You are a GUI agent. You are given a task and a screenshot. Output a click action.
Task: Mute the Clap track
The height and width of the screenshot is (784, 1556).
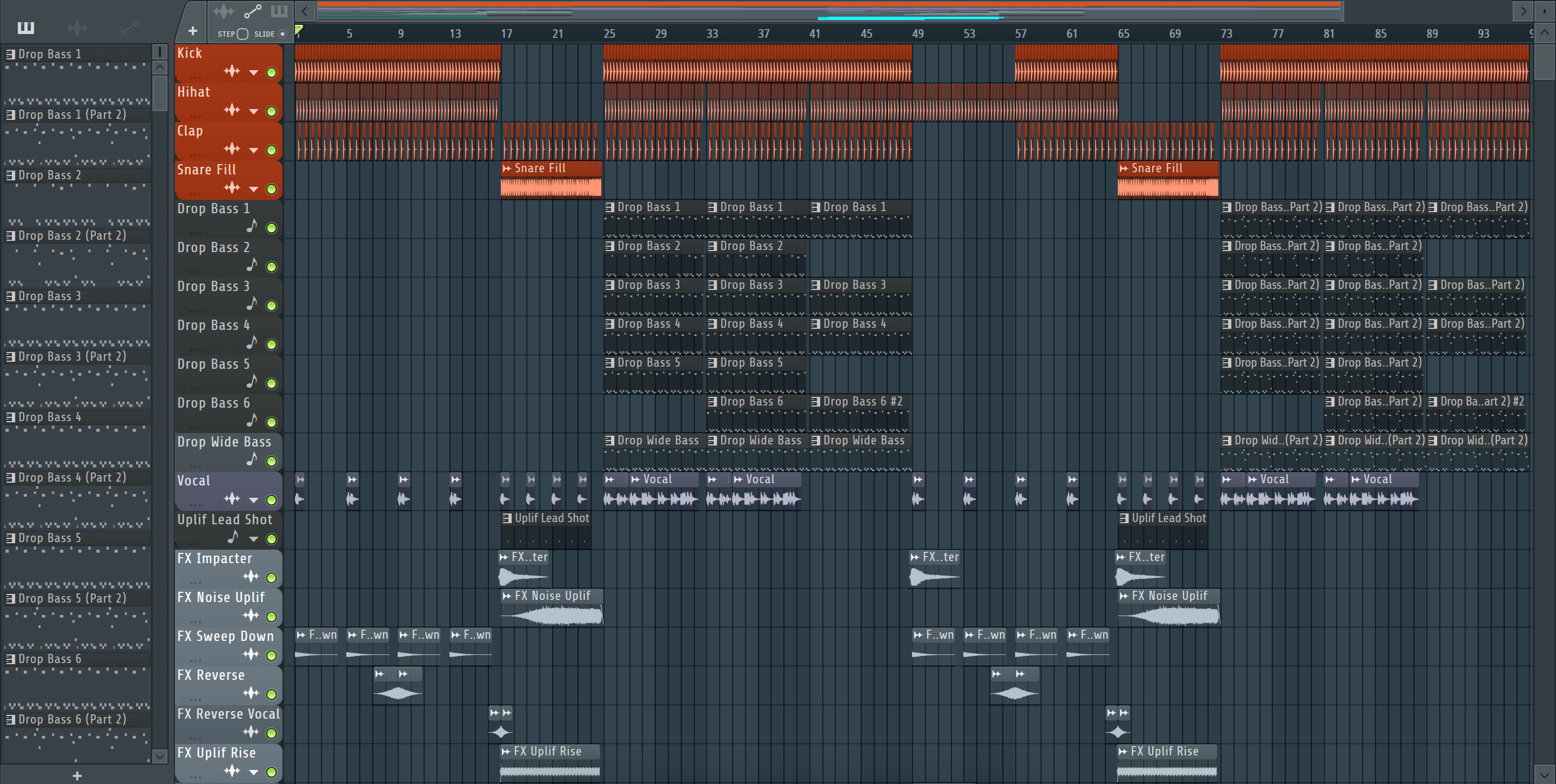[272, 150]
